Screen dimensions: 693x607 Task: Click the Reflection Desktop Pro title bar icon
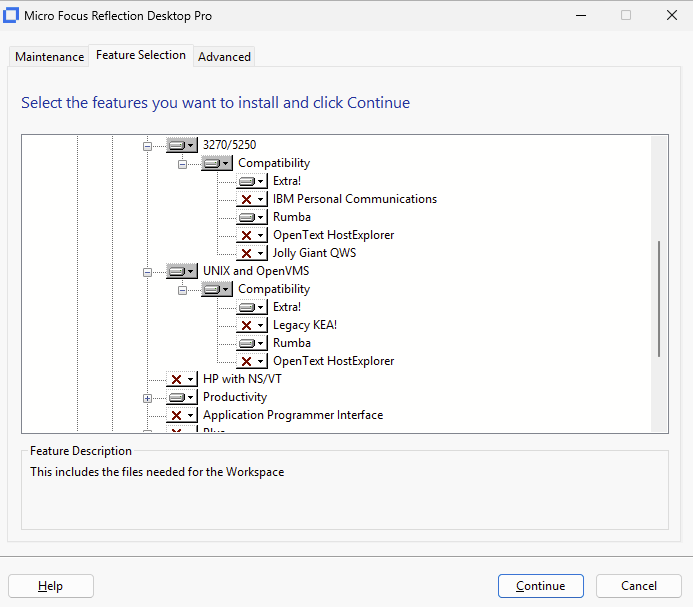point(11,15)
